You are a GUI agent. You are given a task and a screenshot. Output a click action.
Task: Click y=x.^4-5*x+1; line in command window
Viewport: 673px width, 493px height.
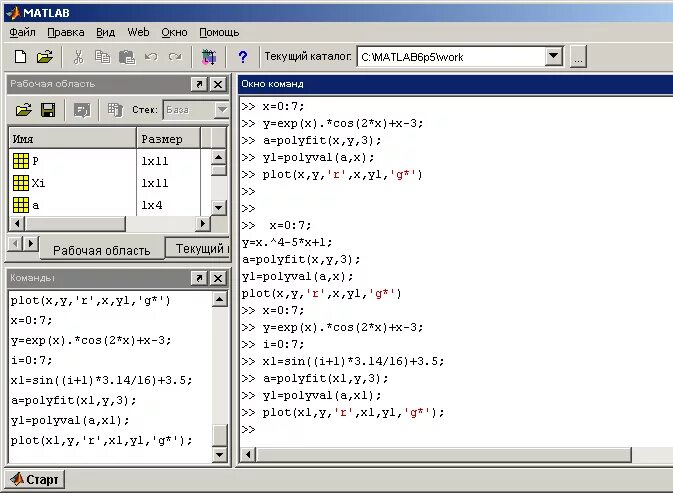[x=287, y=242]
